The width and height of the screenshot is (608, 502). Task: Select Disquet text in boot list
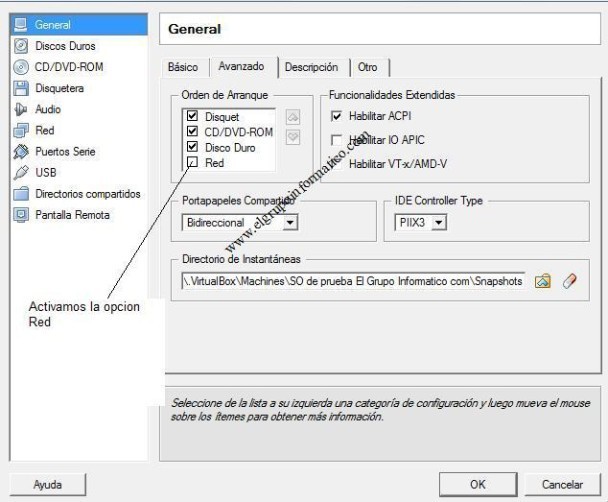click(x=222, y=117)
